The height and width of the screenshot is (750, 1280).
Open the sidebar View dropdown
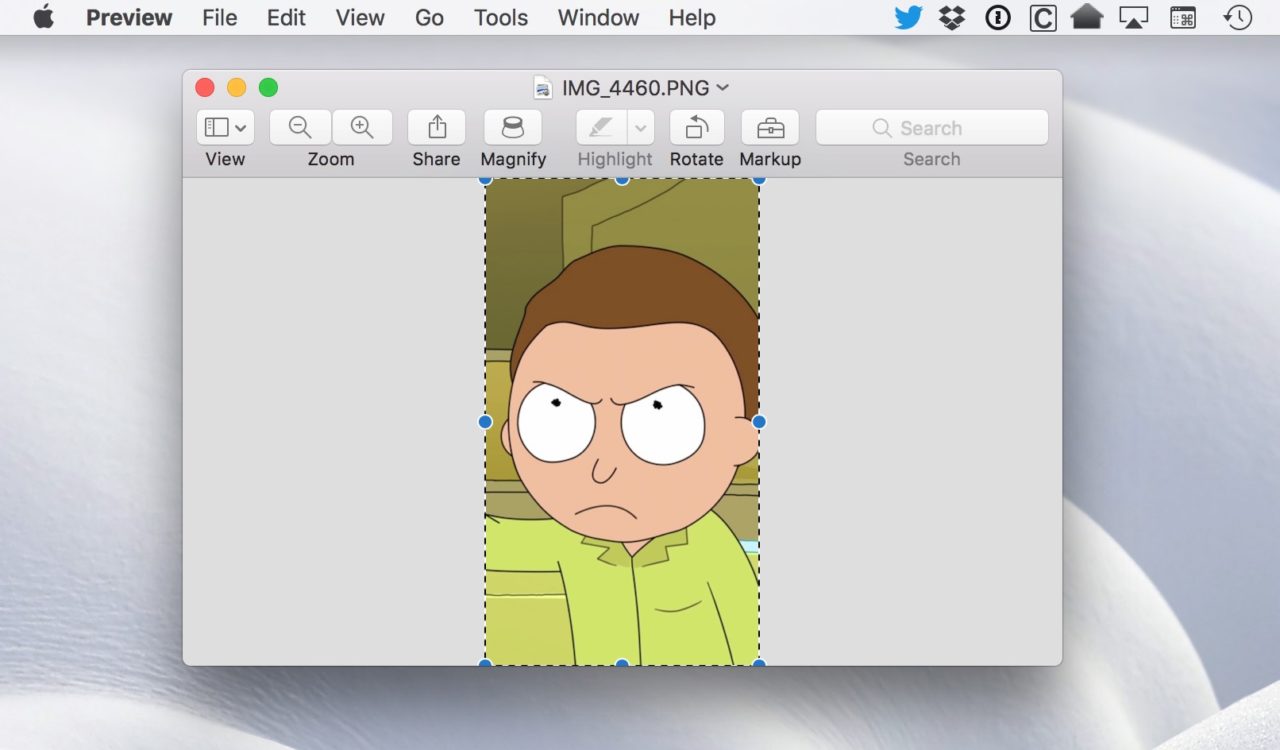[x=225, y=127]
